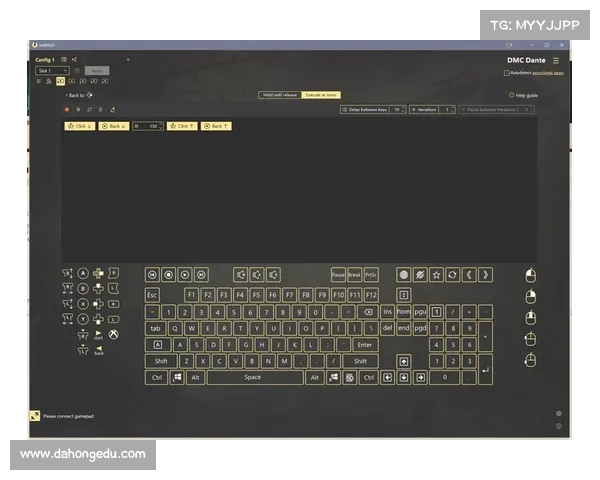The image size is (600, 480).
Task: Select the volume mute key icon
Action: coord(240,274)
